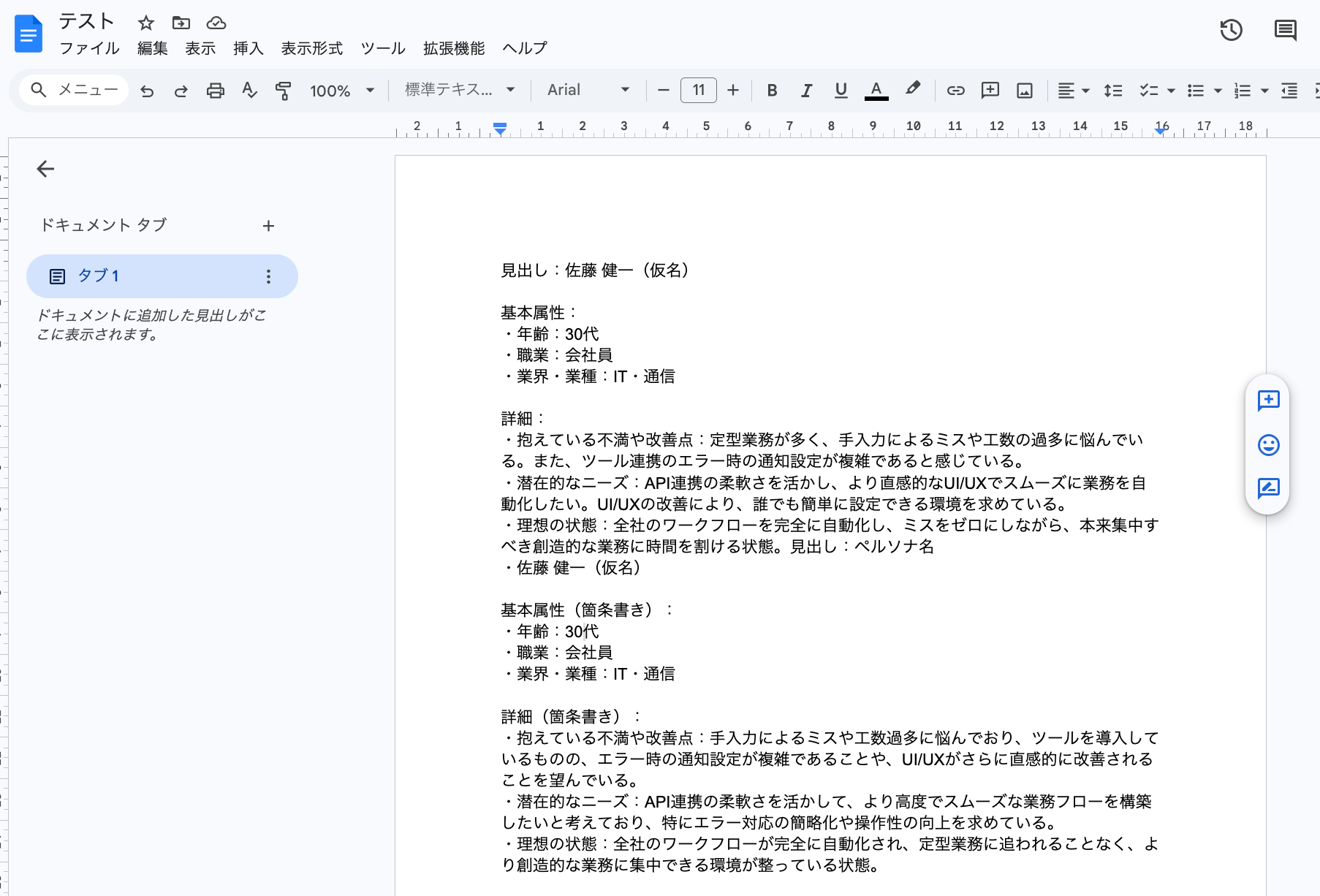
Task: Open the ヘルプ menu
Action: 525,48
